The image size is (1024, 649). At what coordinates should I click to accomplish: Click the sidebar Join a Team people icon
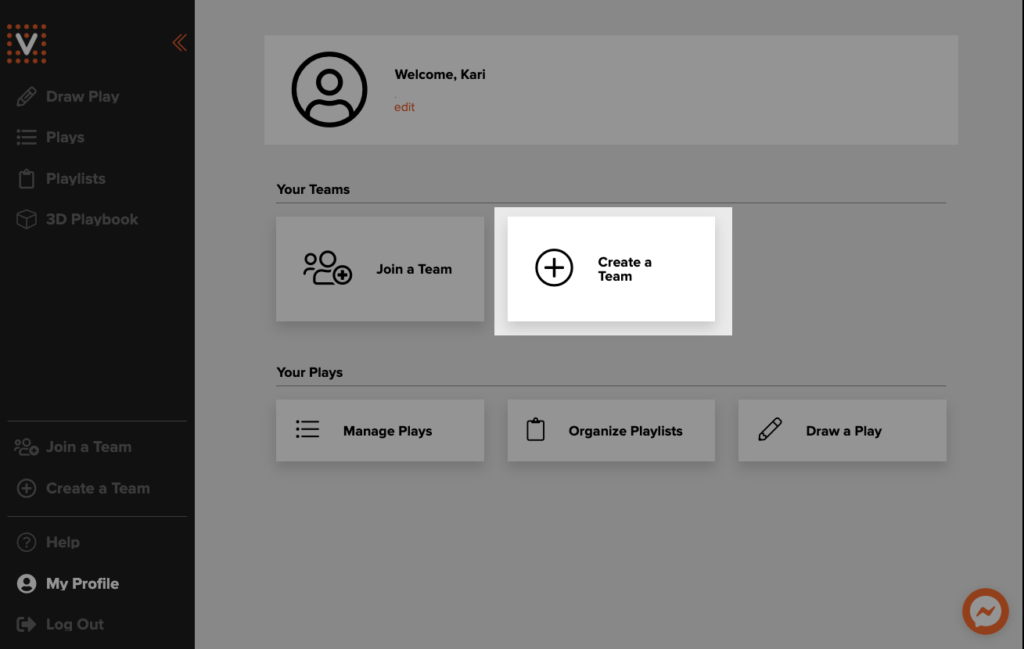click(x=26, y=447)
